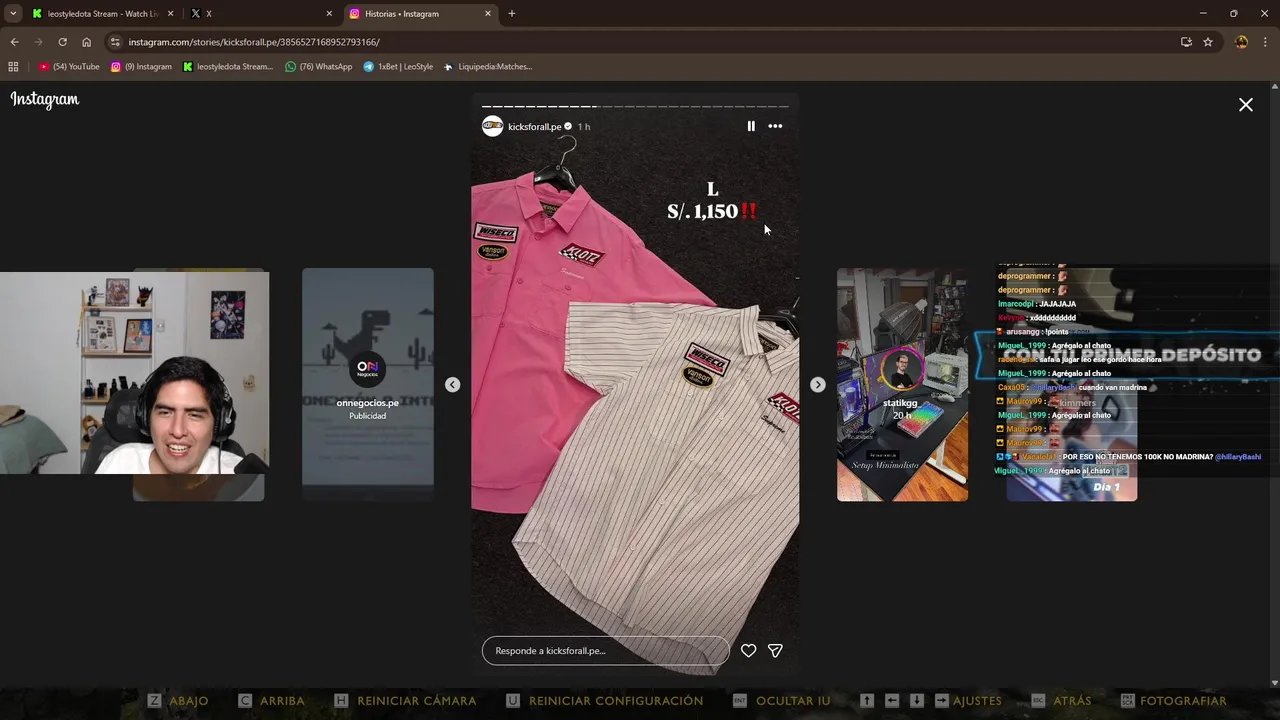Viewport: 1280px width, 720px height.
Task: Click ATRÁS in bottom bar
Action: pos(1062,701)
